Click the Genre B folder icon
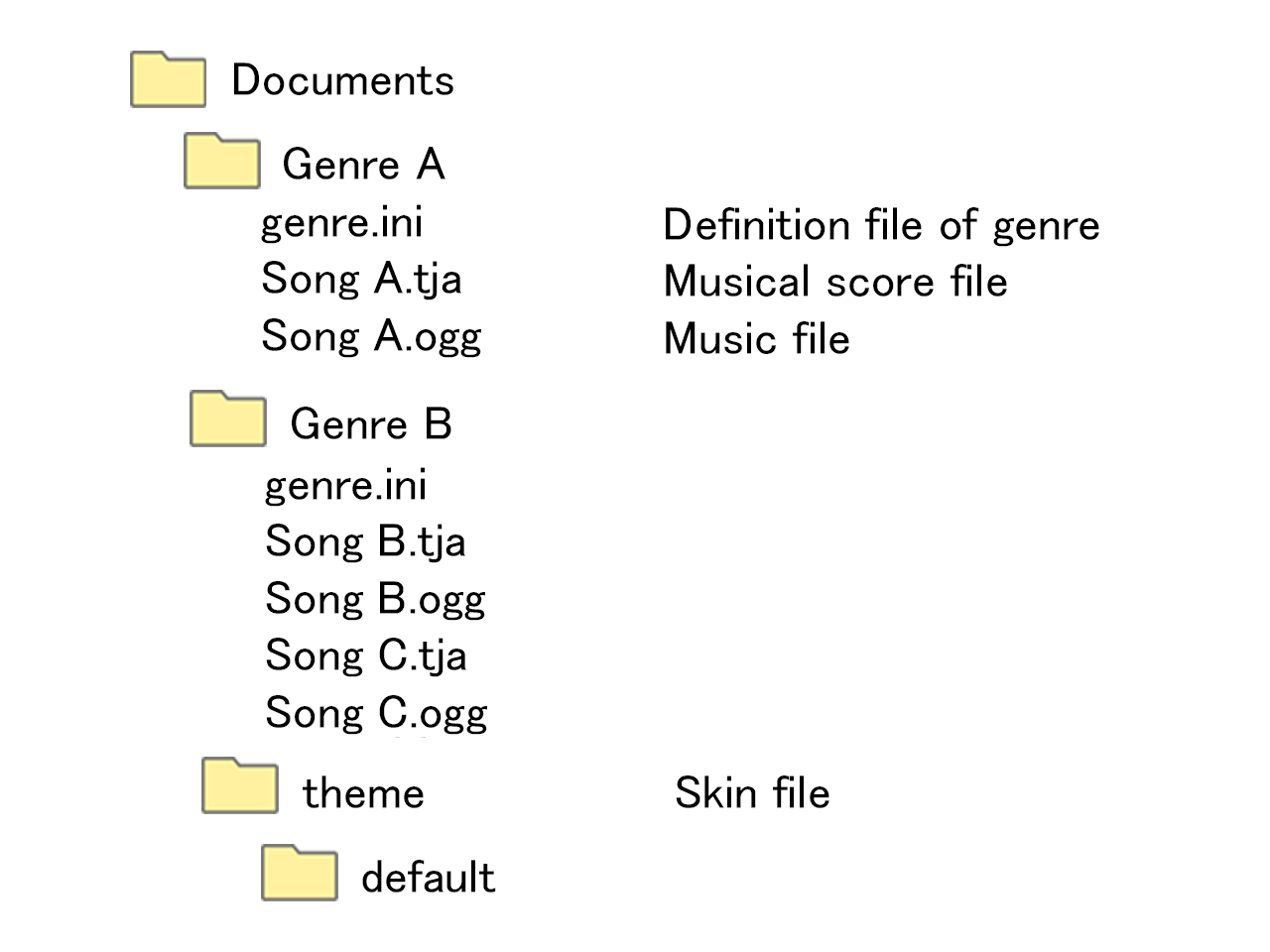Screen dimensions: 1270x952 click(x=227, y=419)
